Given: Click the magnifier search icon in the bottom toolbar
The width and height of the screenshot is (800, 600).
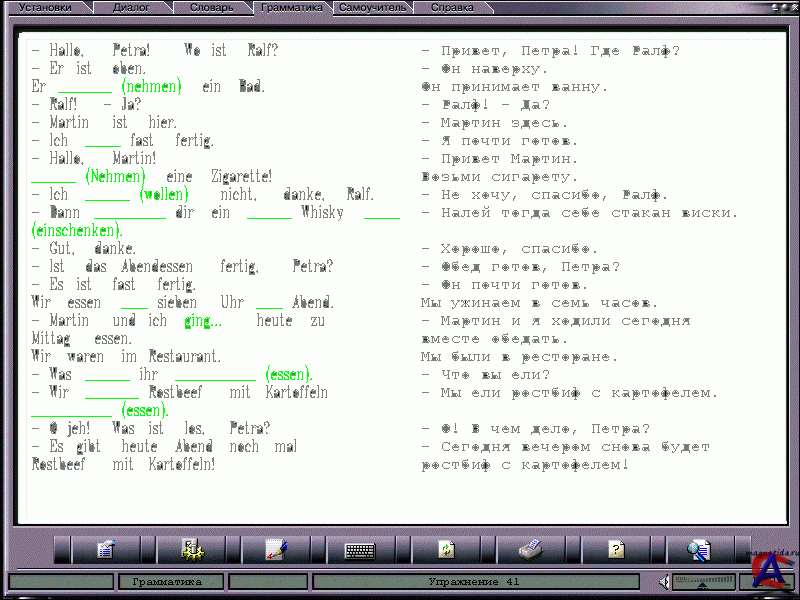Looking at the screenshot, I should tap(699, 549).
